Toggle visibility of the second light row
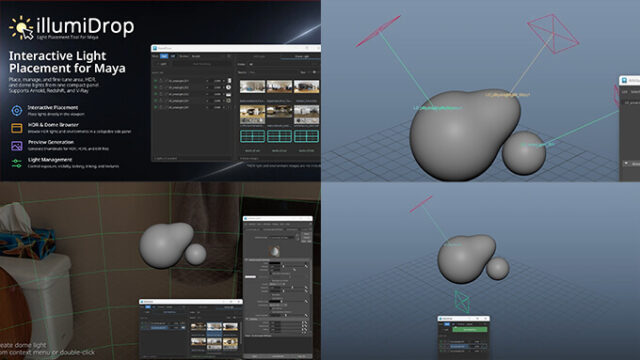640x360 pixels. point(156,87)
